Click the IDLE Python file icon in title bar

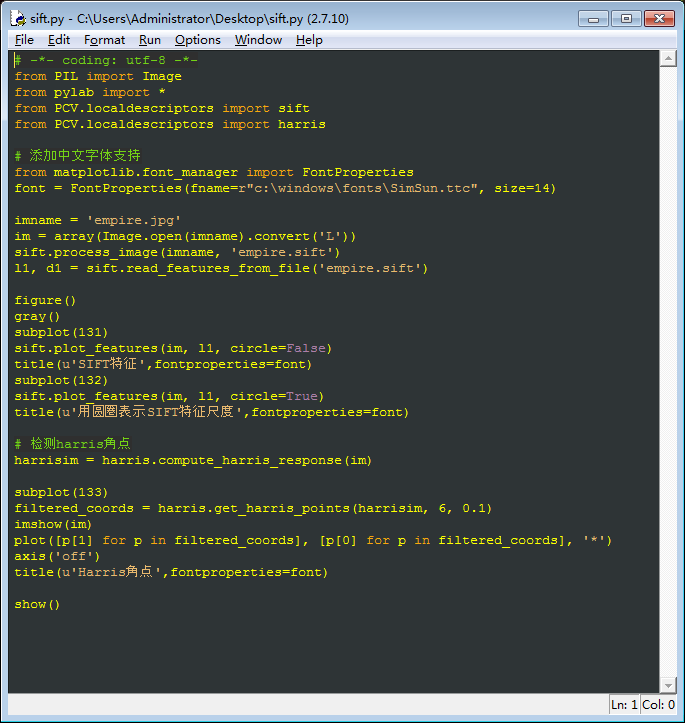coord(18,18)
